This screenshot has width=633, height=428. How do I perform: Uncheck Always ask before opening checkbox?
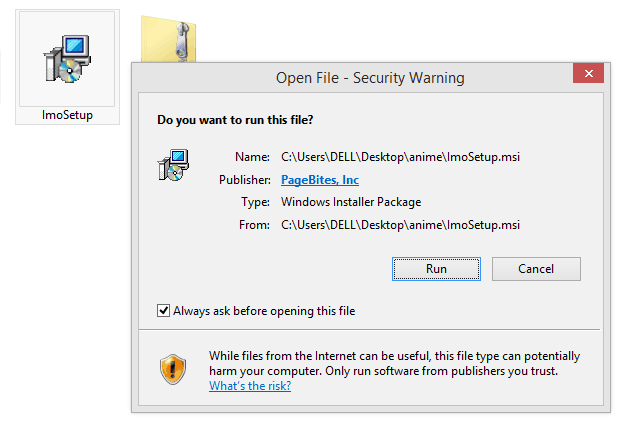163,311
